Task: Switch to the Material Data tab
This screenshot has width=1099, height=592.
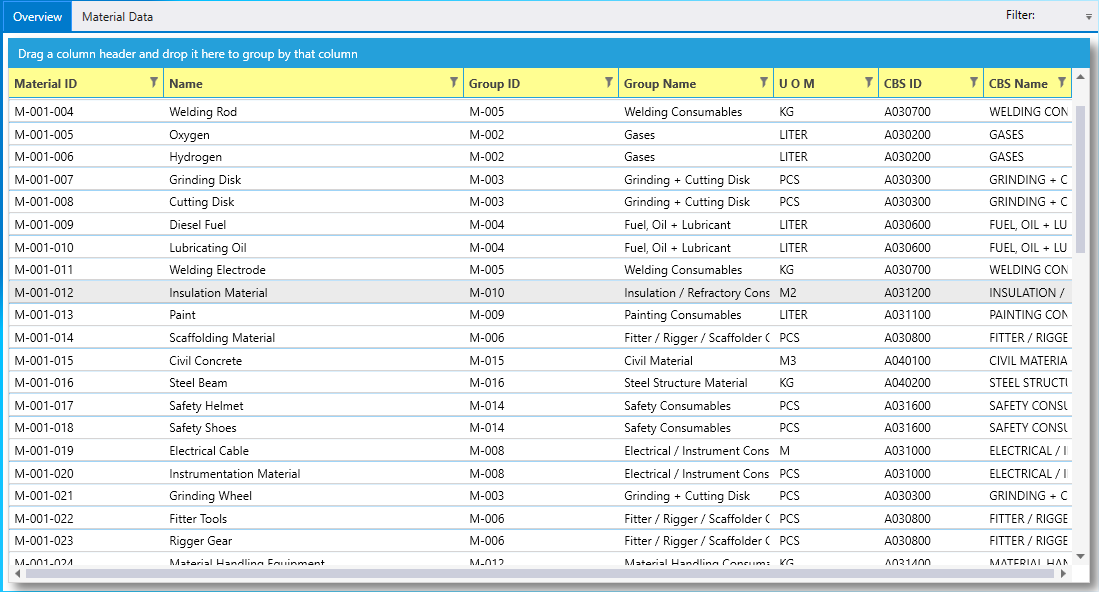Action: click(117, 17)
